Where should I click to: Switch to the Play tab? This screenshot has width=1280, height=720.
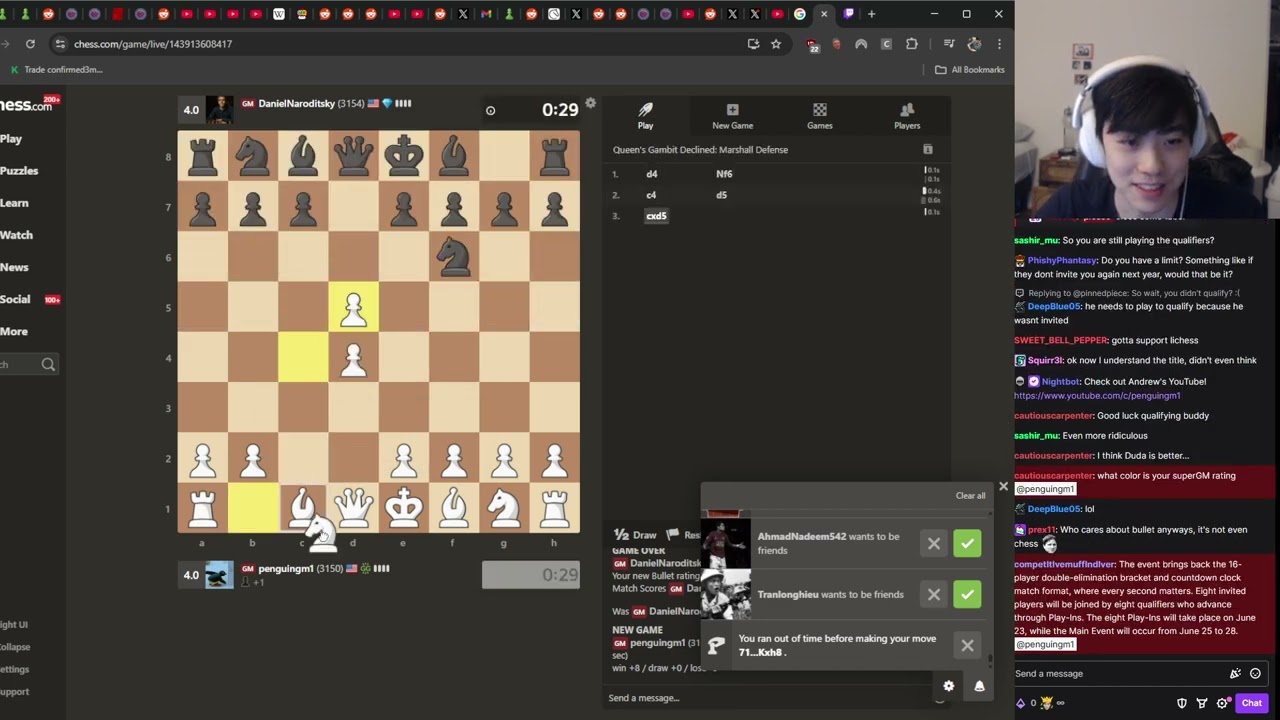(646, 116)
